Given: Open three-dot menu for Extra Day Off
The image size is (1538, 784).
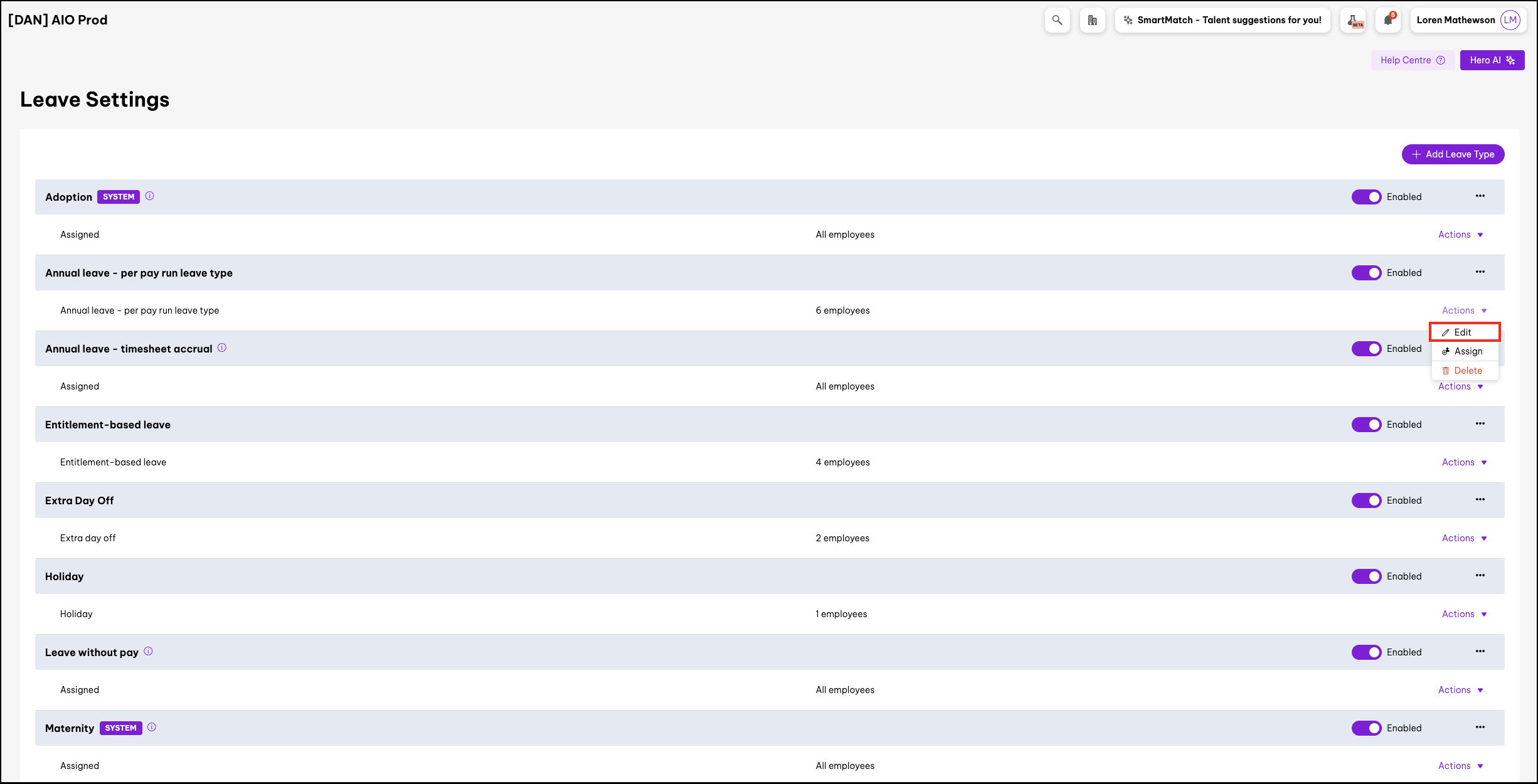Looking at the screenshot, I should click(1480, 499).
